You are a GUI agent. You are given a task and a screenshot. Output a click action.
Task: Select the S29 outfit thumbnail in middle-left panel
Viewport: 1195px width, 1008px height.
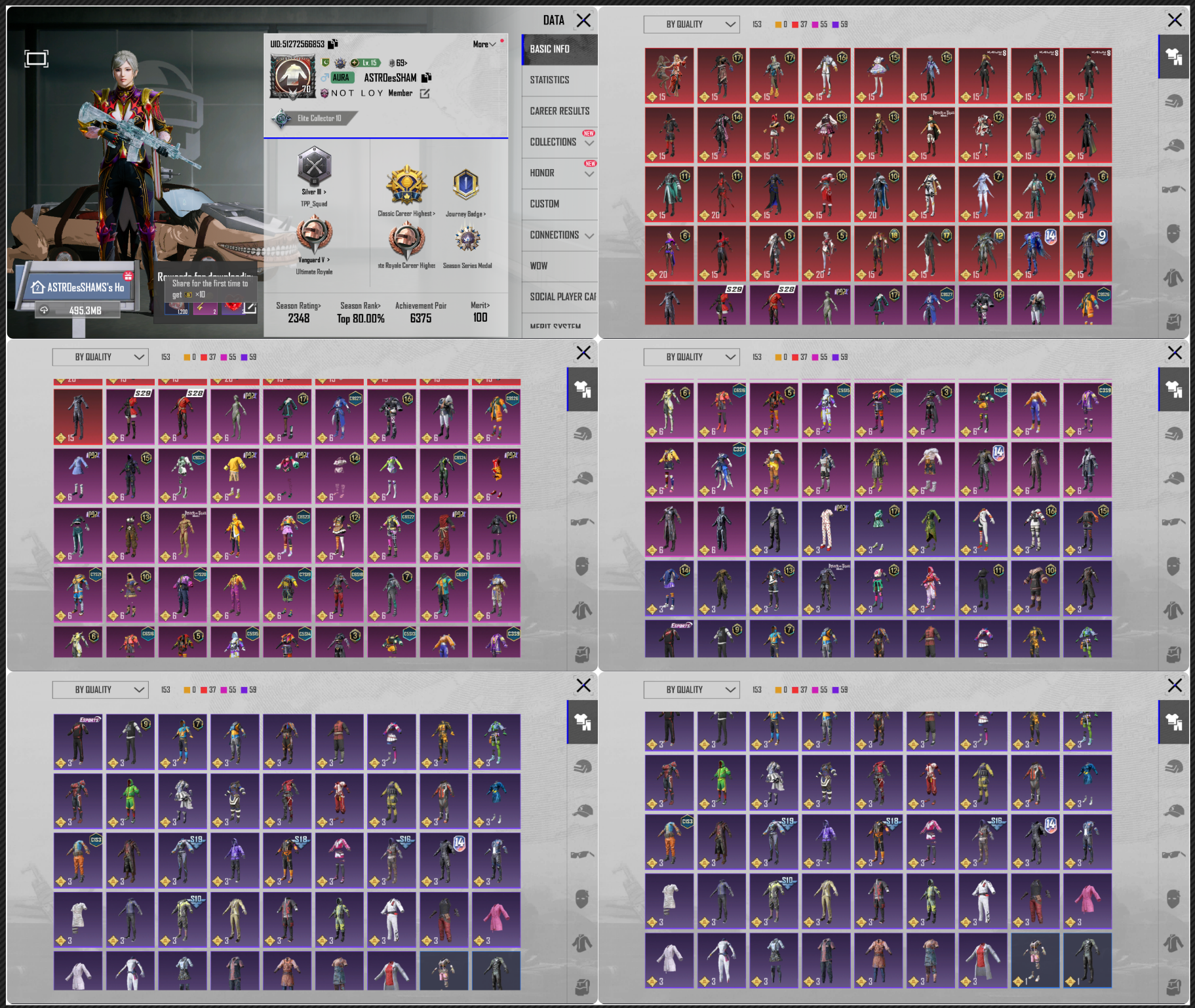tap(130, 417)
